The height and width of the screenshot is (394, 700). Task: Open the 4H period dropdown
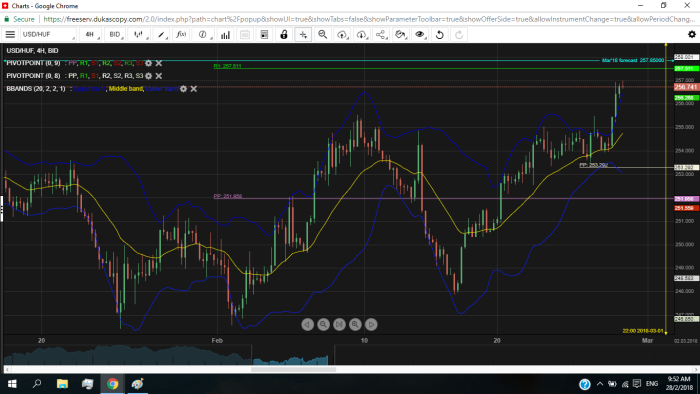(91, 34)
